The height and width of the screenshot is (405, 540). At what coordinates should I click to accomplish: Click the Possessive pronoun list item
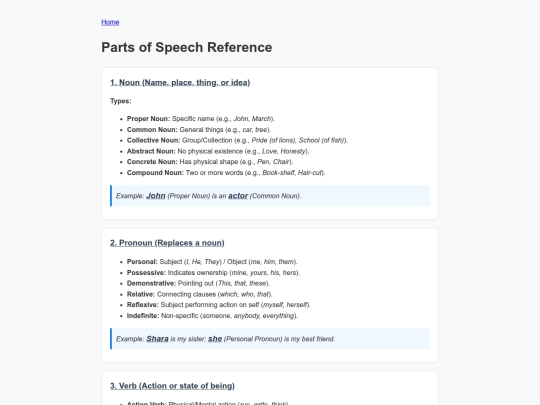(x=214, y=273)
